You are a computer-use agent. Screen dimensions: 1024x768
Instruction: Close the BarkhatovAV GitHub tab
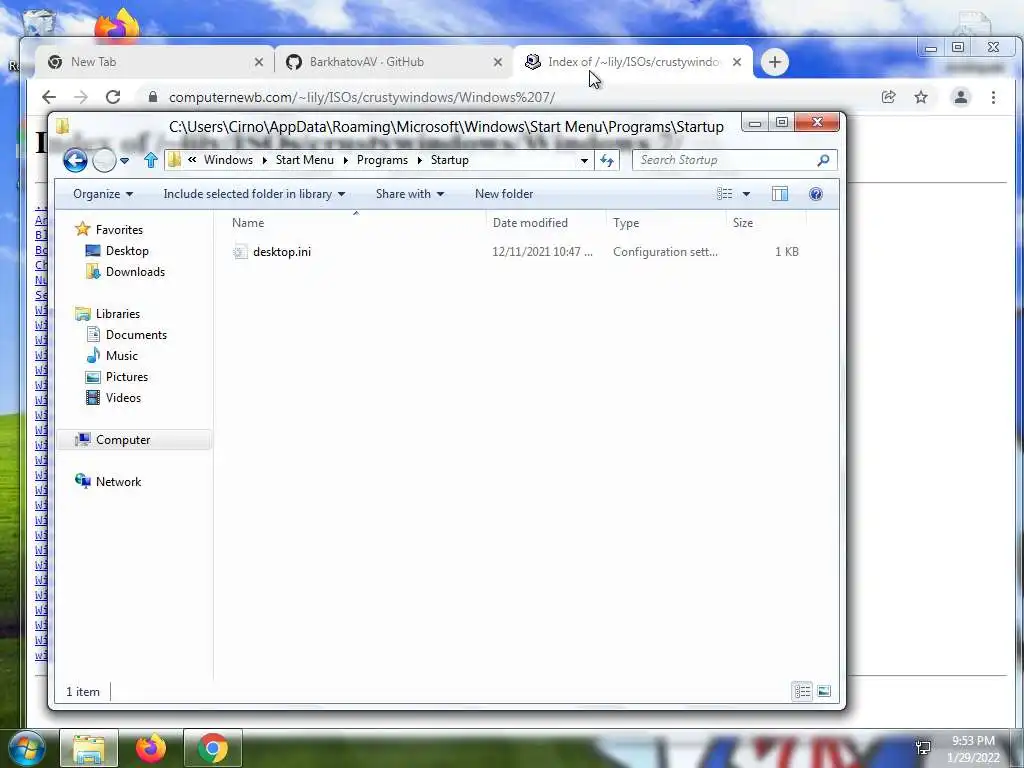coord(498,62)
